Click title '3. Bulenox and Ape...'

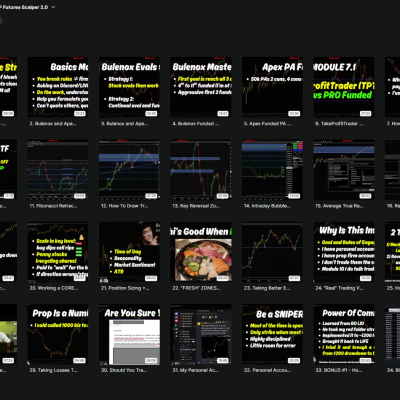click(x=124, y=124)
